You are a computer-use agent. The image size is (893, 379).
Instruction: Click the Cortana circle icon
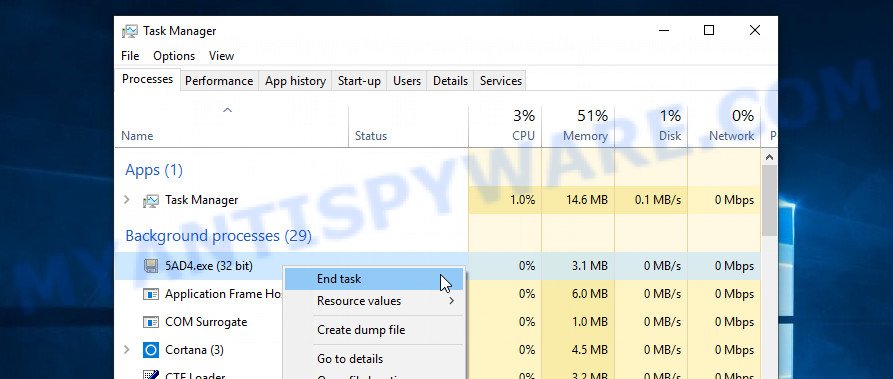click(x=150, y=350)
